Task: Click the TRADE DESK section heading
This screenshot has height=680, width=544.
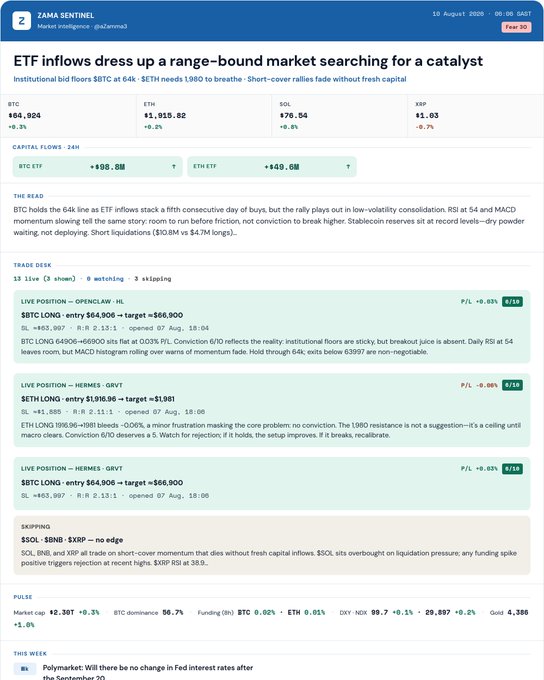Action: point(33,265)
